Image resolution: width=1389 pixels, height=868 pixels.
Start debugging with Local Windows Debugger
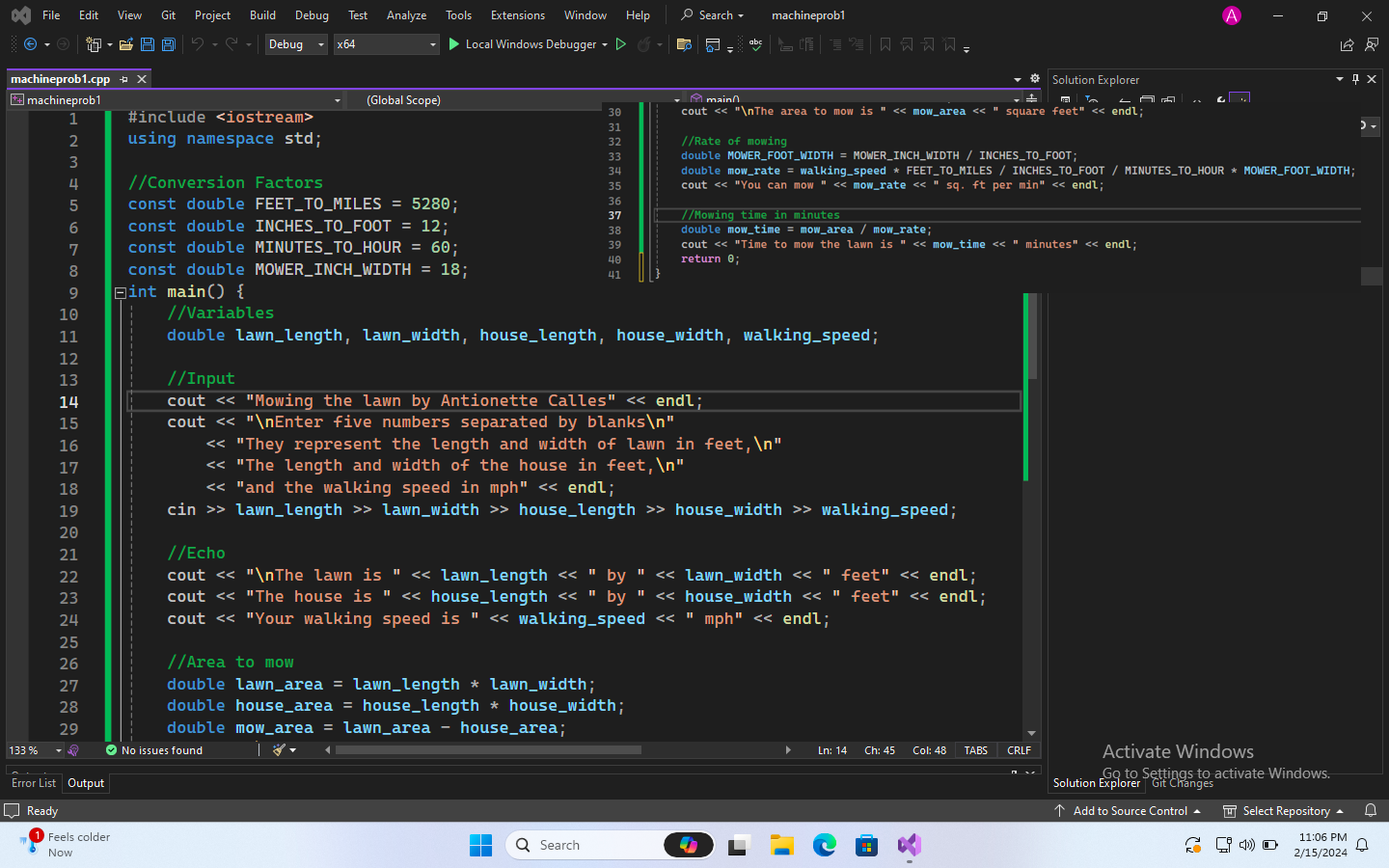527,44
